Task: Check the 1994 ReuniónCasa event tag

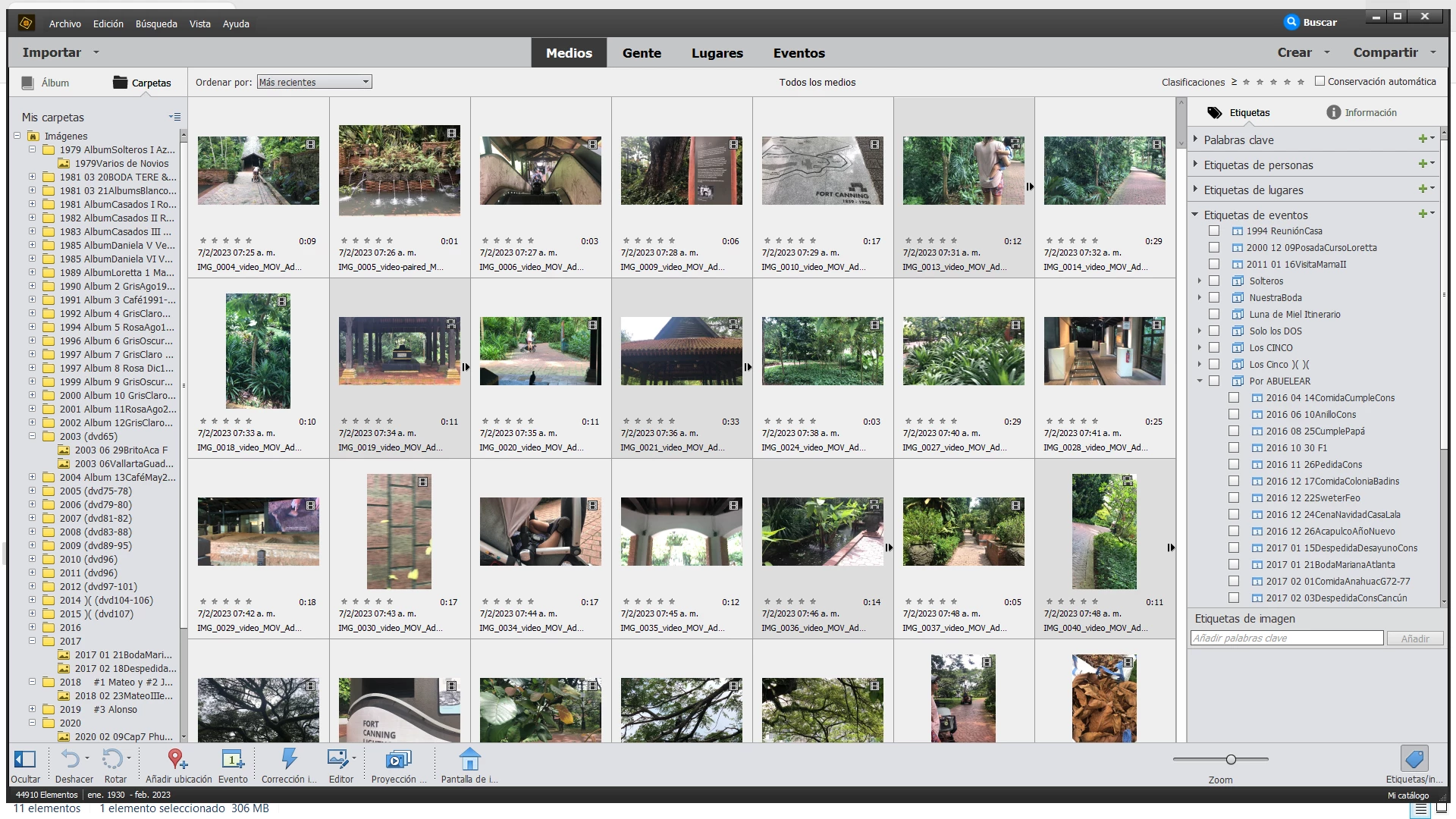Action: (x=1214, y=231)
